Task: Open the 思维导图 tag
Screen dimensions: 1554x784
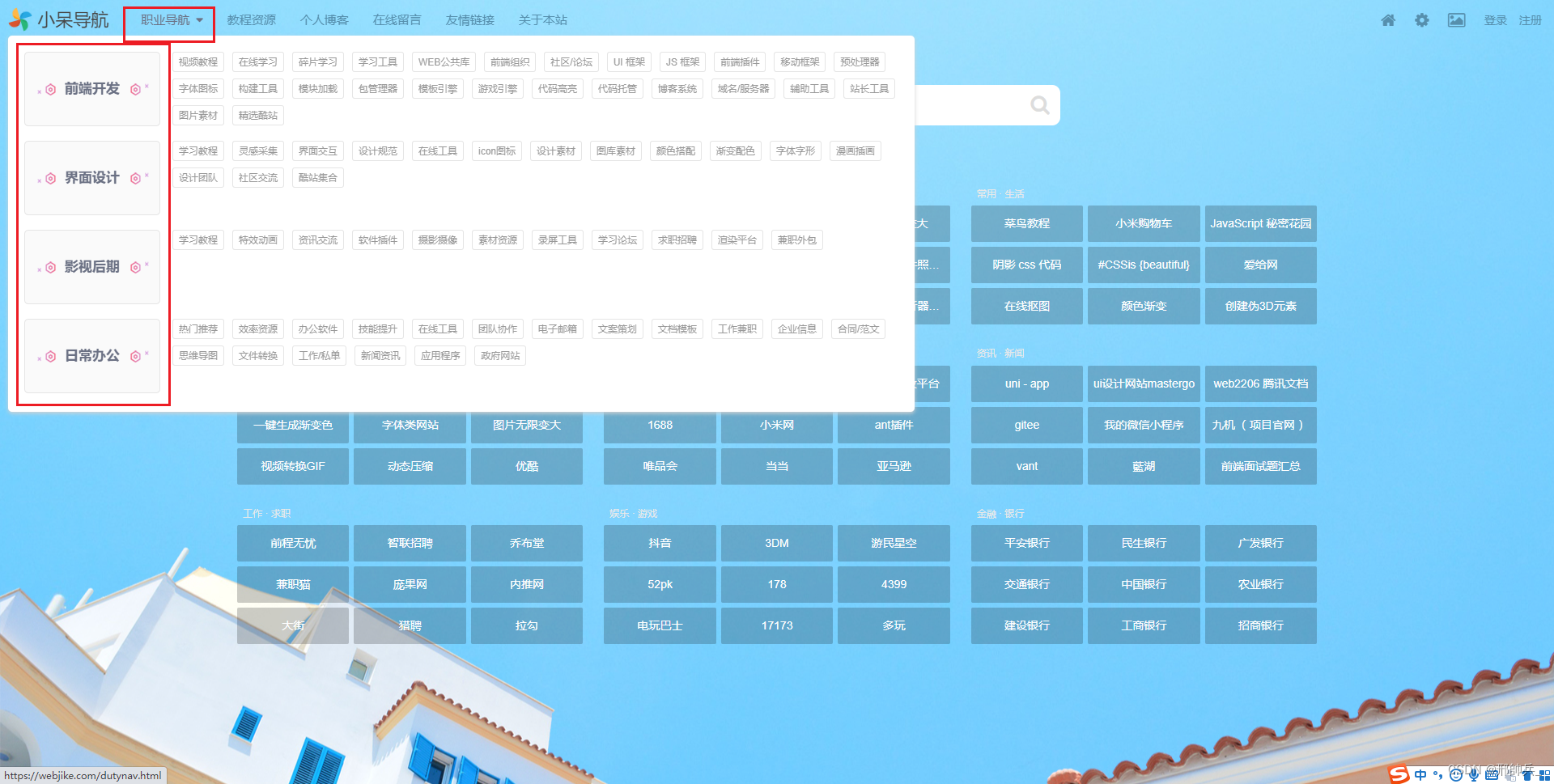Action: (x=198, y=356)
